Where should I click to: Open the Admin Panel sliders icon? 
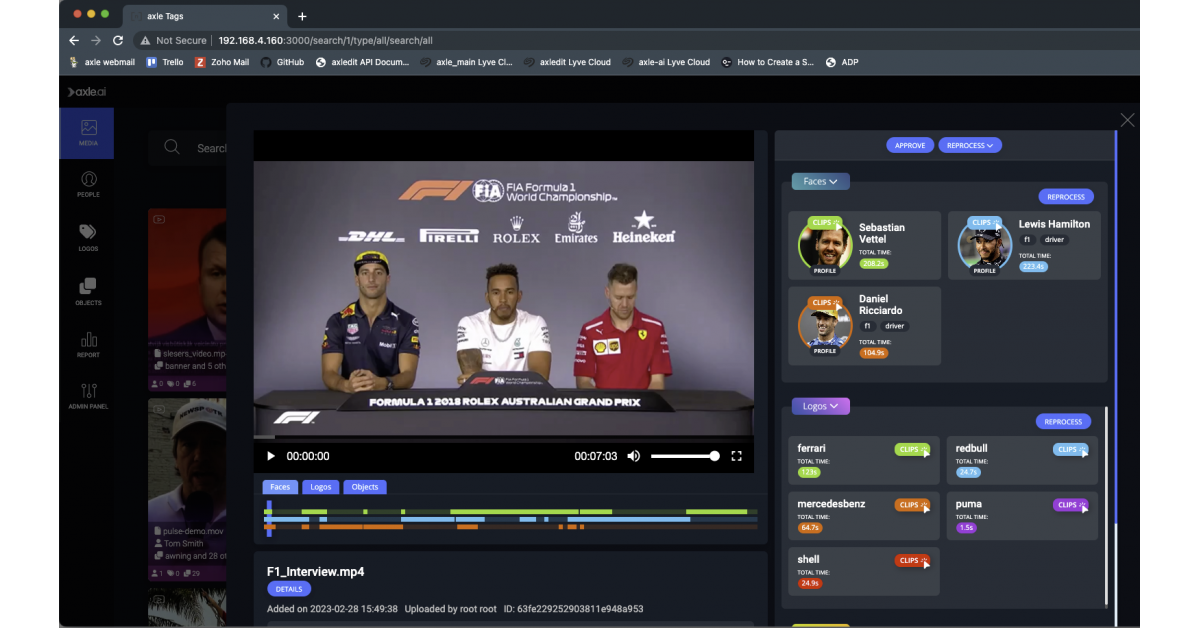coord(88,396)
